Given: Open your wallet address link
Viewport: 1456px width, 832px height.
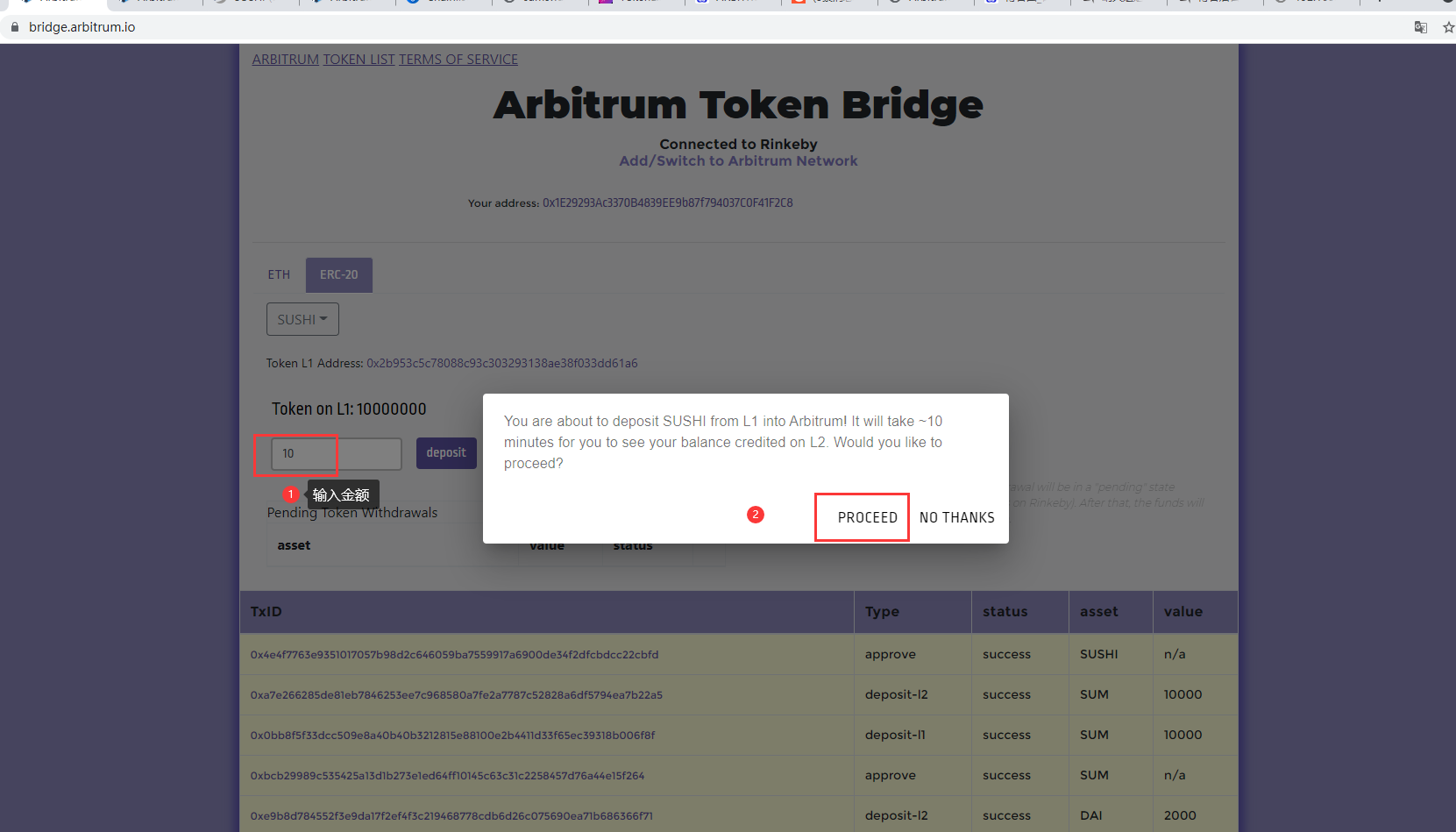Looking at the screenshot, I should (x=667, y=203).
